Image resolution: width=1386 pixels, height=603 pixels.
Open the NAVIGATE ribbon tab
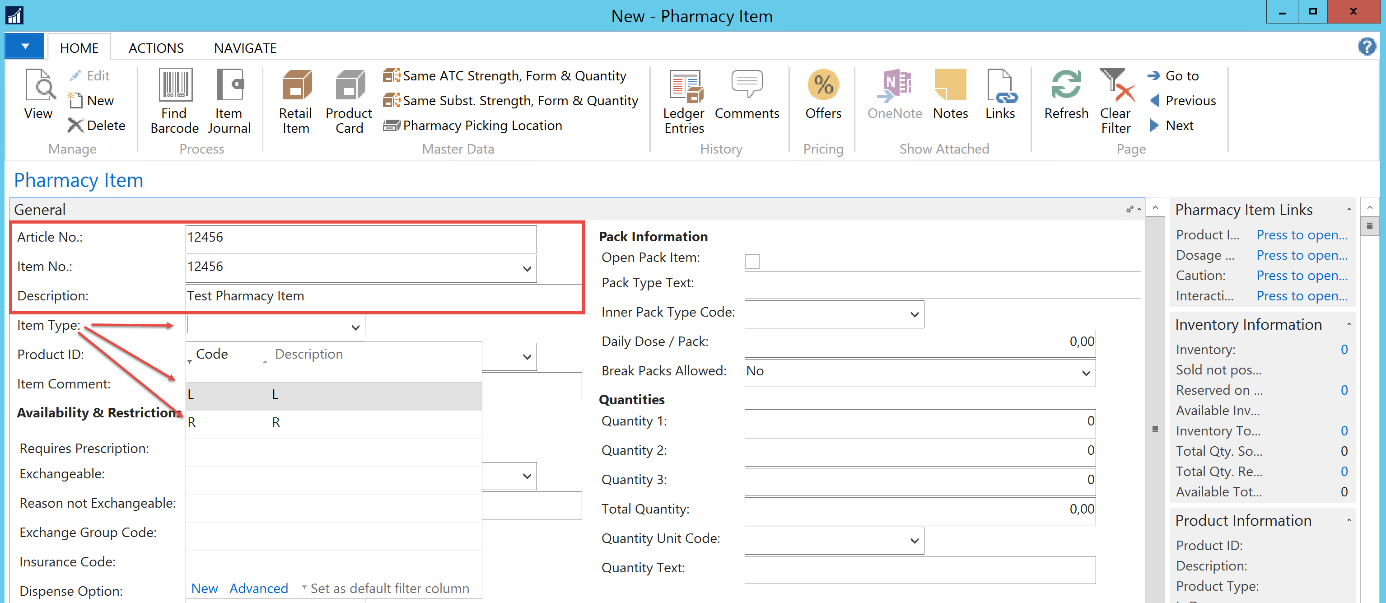tap(245, 48)
